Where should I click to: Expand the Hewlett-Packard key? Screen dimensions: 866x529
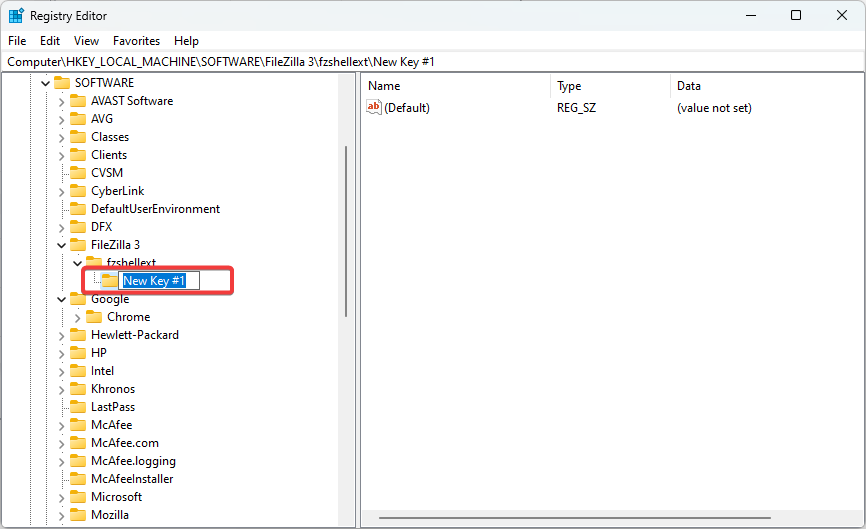coord(61,335)
